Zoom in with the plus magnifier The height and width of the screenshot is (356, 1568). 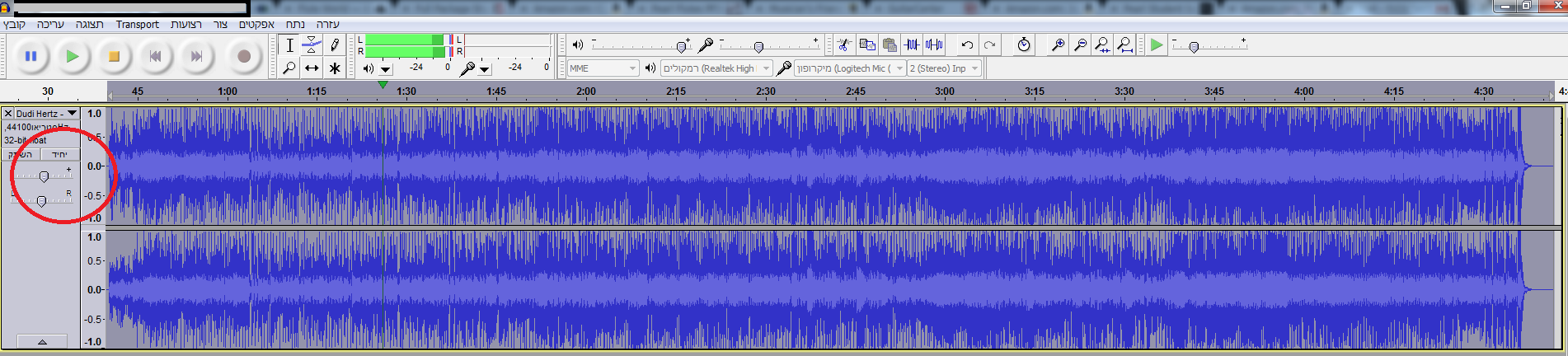click(x=1058, y=44)
